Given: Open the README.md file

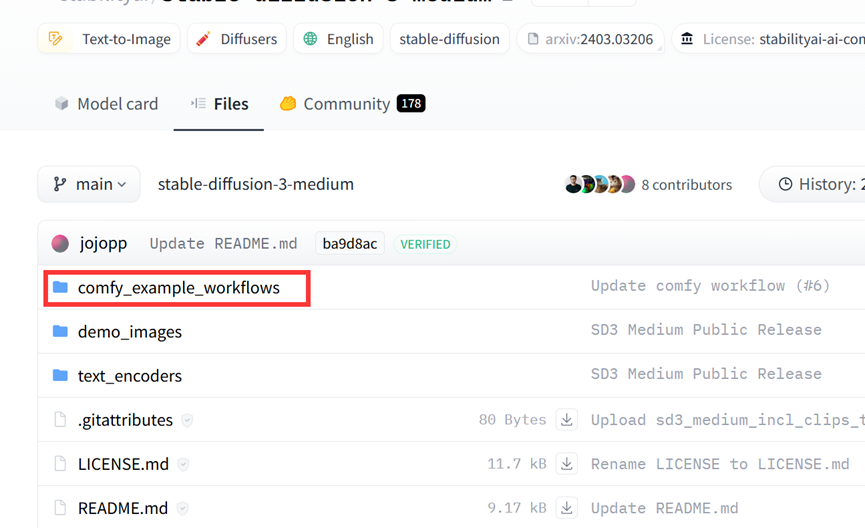Looking at the screenshot, I should (x=123, y=509).
